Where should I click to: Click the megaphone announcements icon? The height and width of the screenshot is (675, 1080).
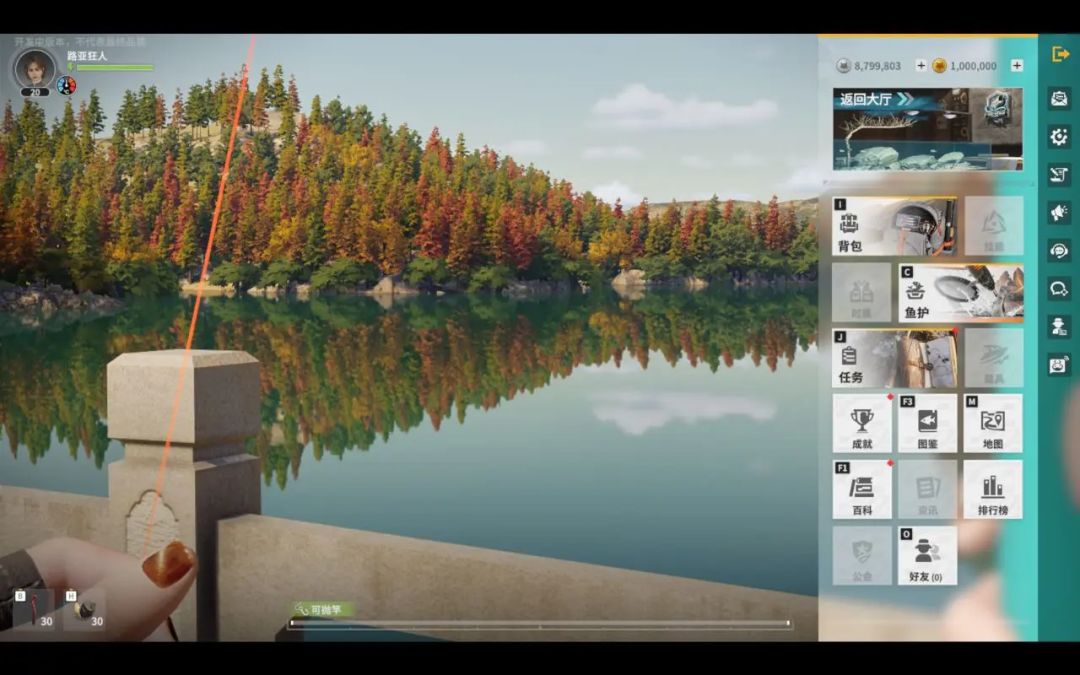tap(1059, 213)
